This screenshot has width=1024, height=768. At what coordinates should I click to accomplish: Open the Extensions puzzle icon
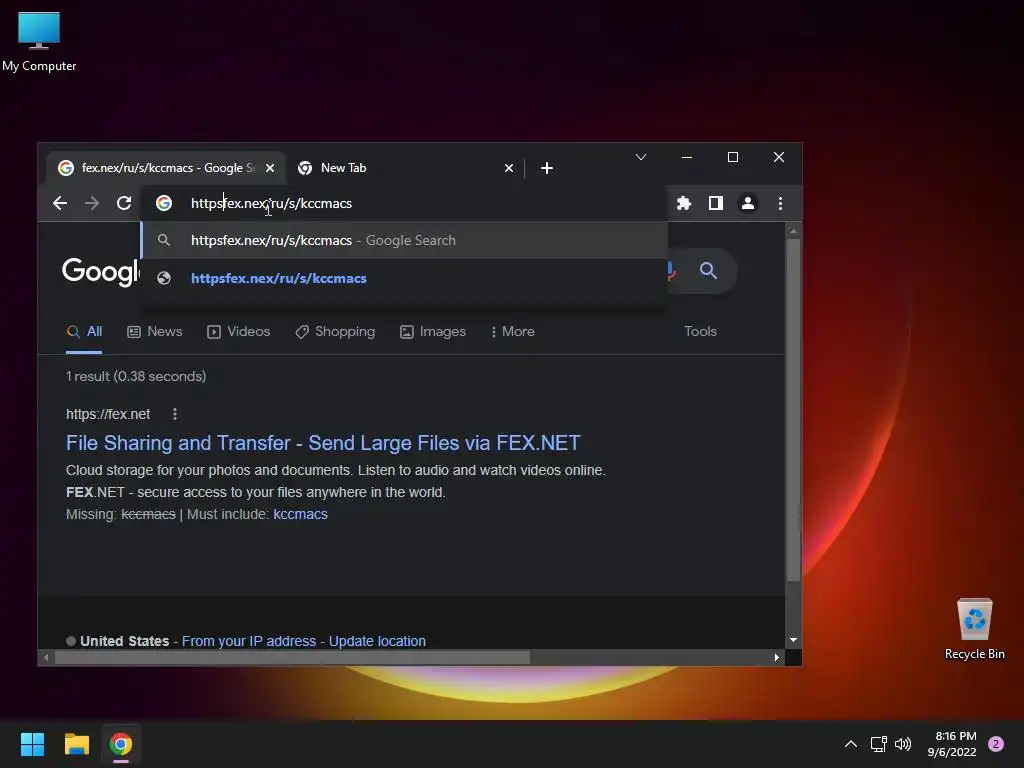(684, 203)
